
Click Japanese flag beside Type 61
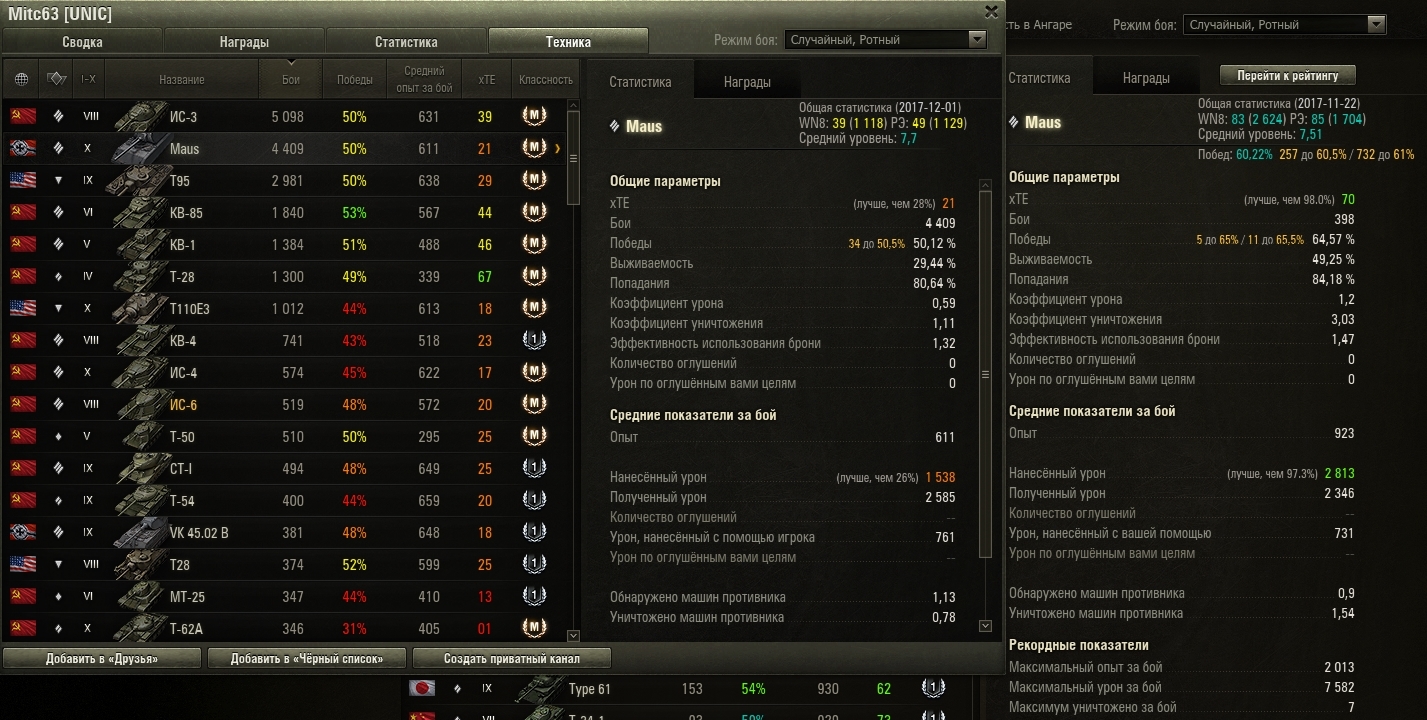[x=422, y=688]
